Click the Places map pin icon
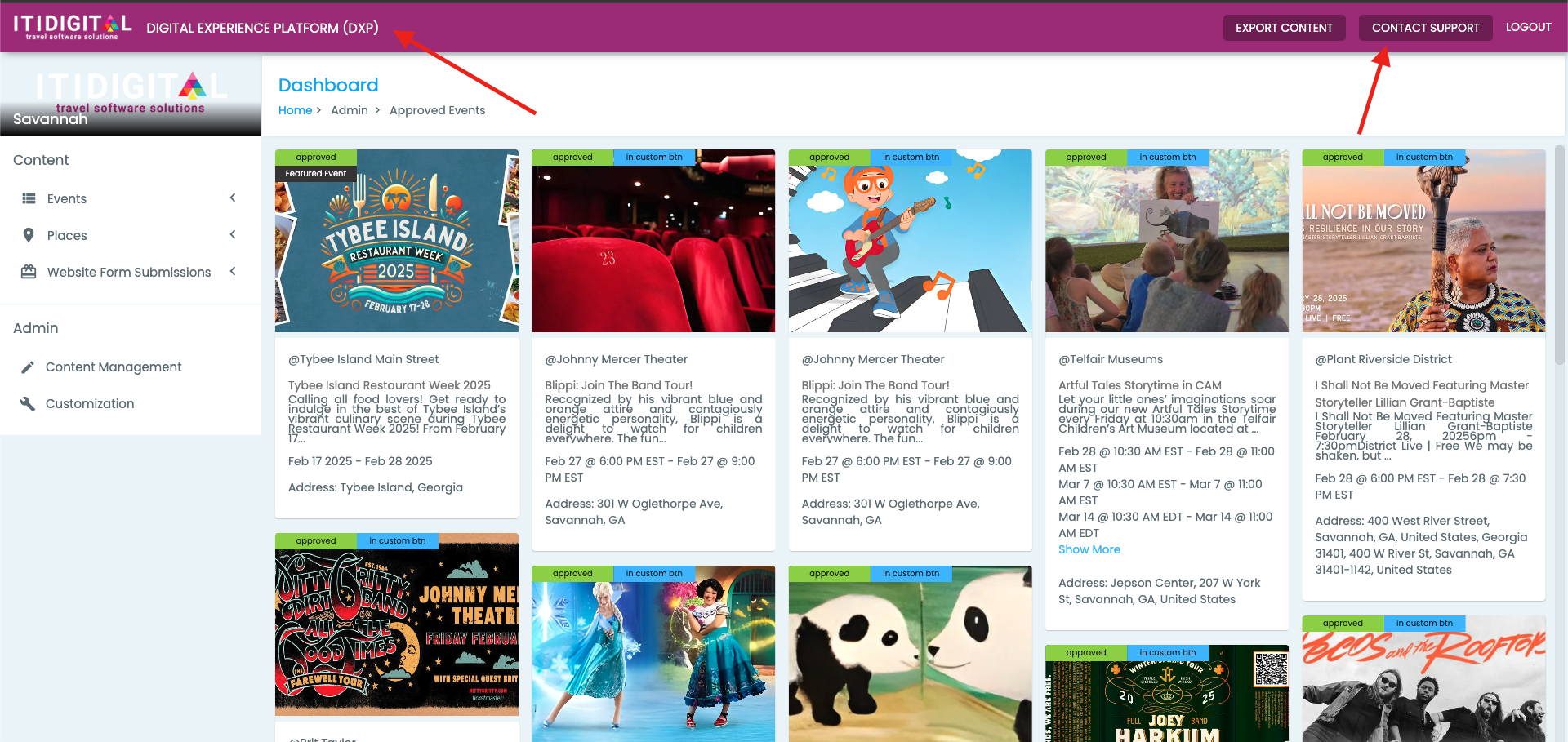Viewport: 1568px width, 742px height. 29,235
